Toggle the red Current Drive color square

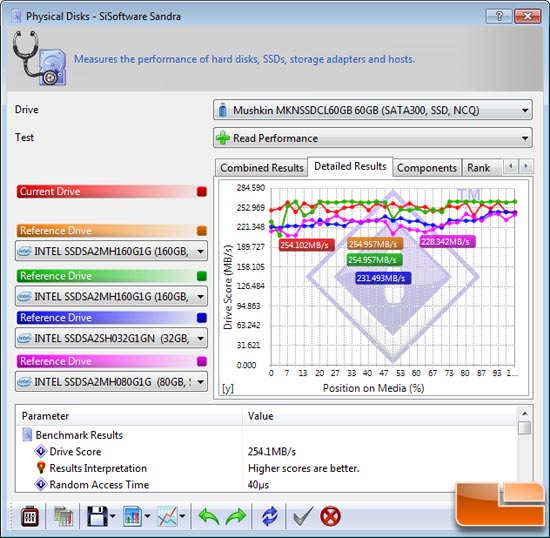202,191
